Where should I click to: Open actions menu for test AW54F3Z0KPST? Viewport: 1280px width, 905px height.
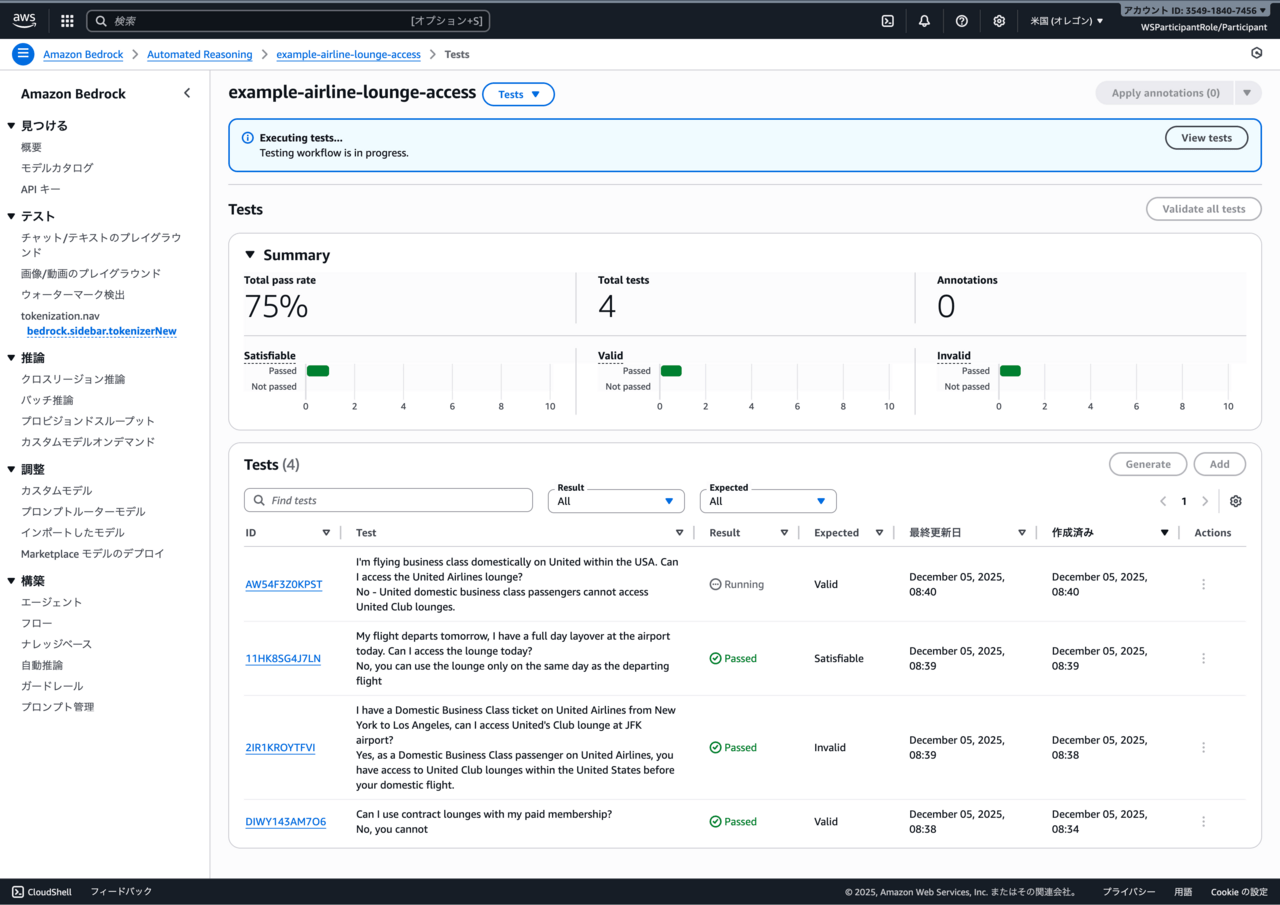pyautogui.click(x=1203, y=584)
